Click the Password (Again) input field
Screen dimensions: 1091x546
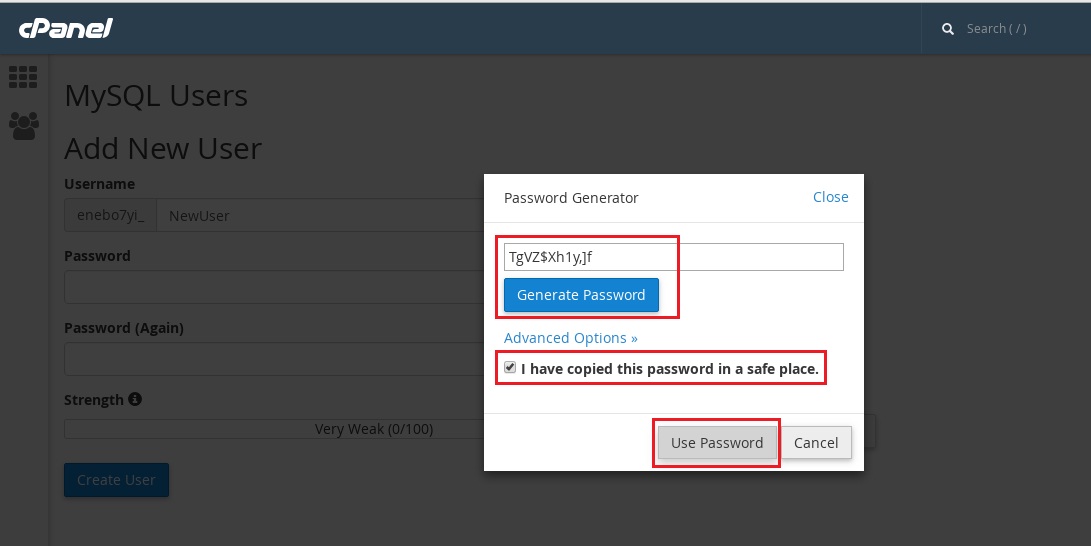click(x=274, y=359)
